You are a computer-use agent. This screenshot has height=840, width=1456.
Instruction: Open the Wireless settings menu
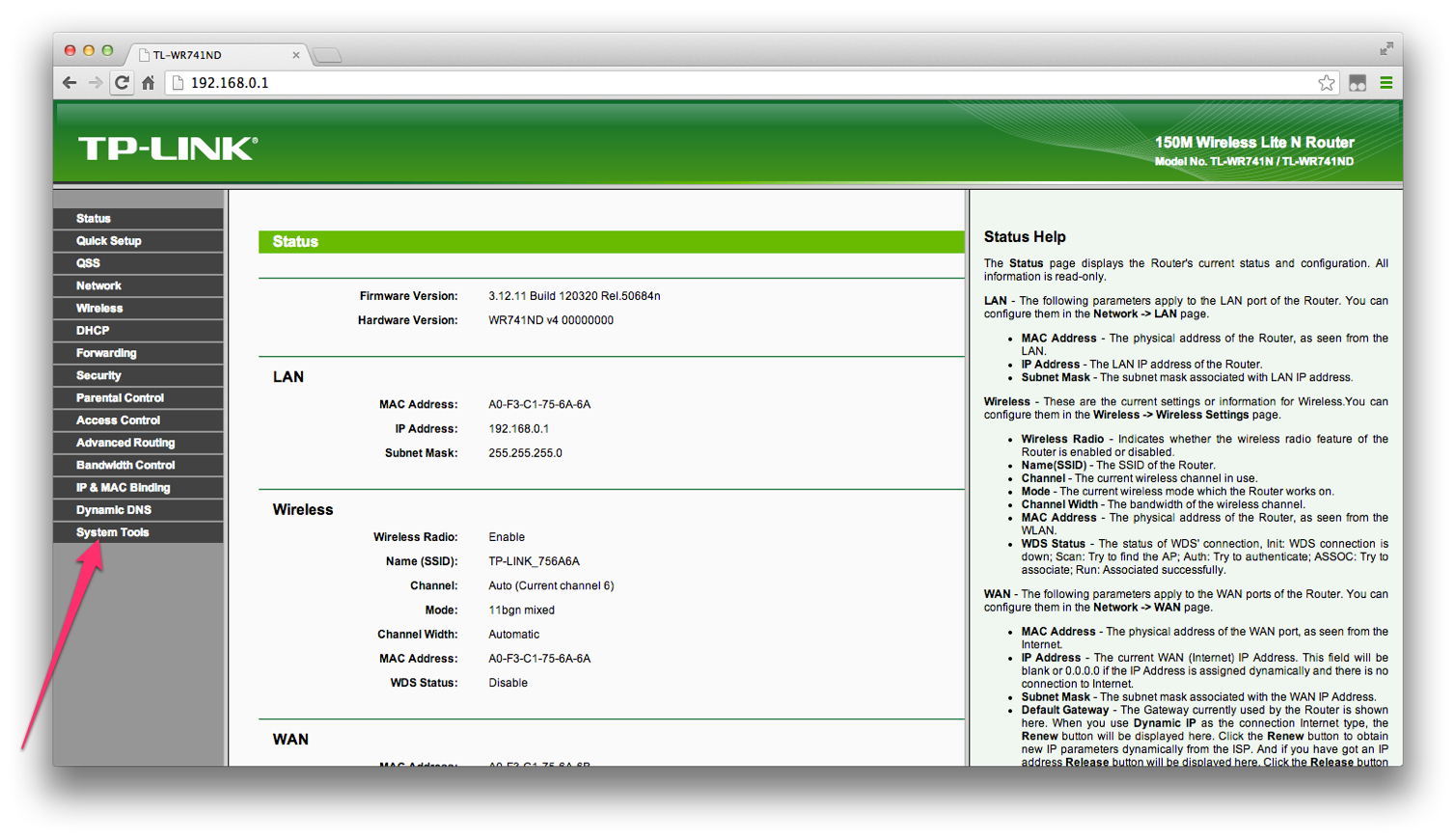coord(99,309)
